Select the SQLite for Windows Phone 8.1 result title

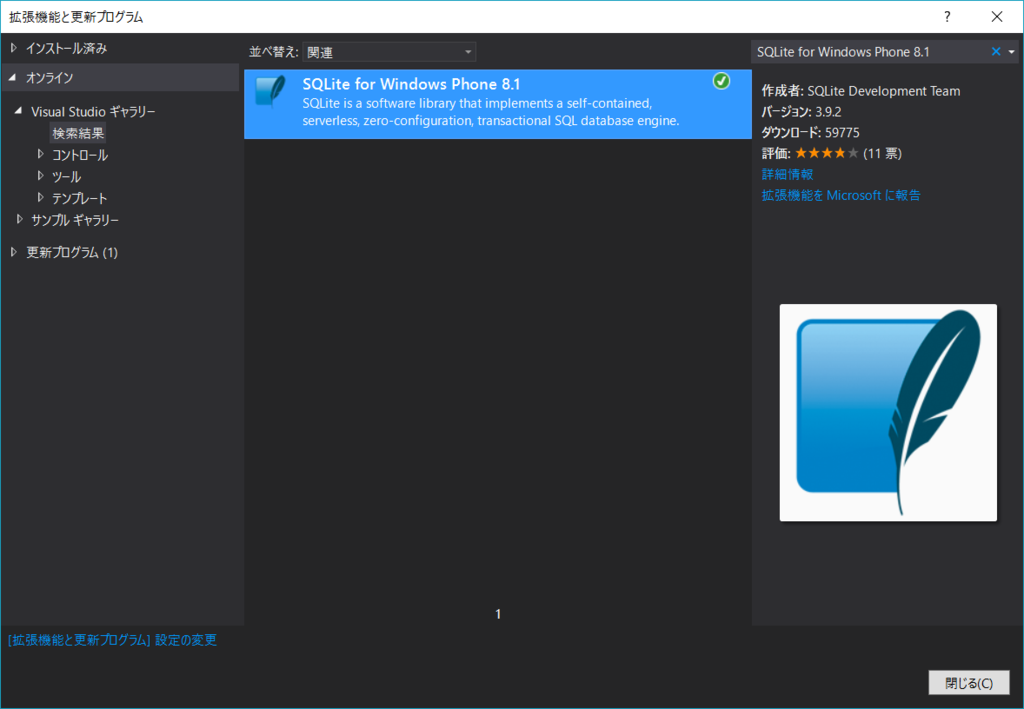coord(411,84)
